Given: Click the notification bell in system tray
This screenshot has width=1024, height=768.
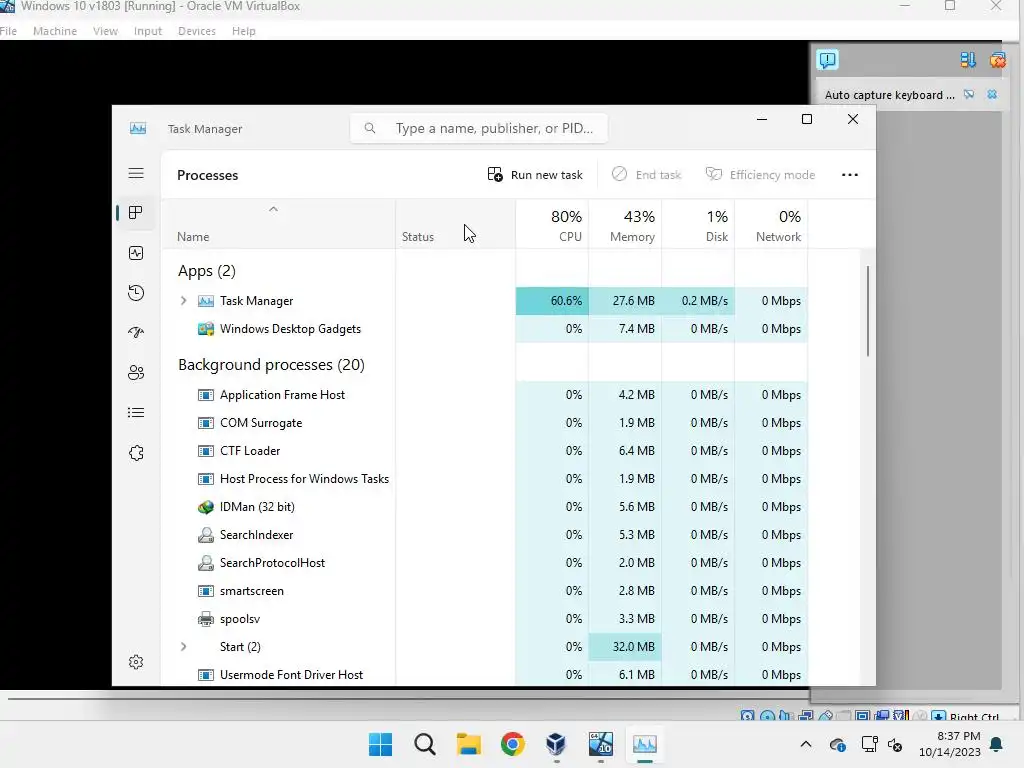Looking at the screenshot, I should (x=997, y=744).
